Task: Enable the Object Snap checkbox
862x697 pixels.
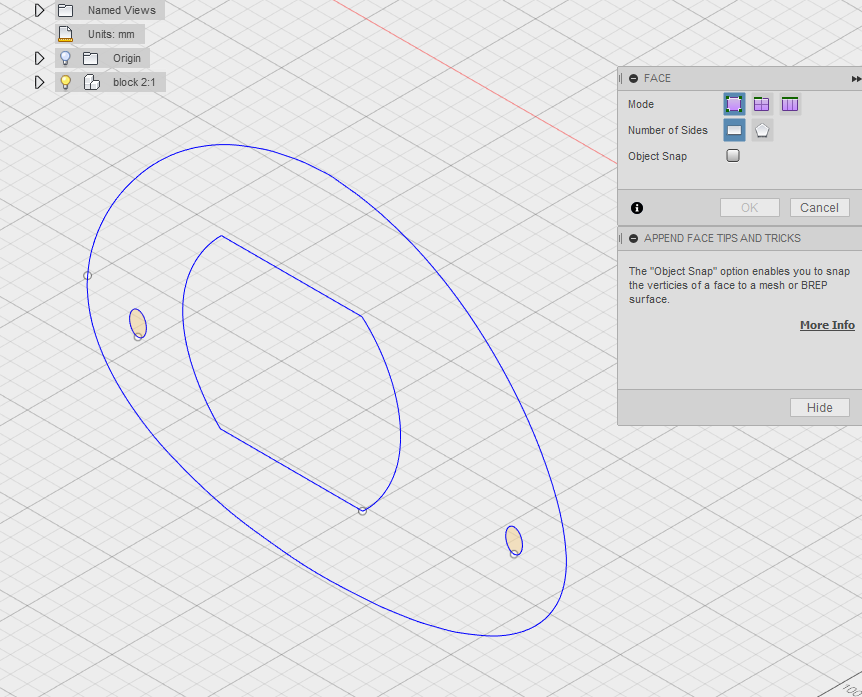Action: (x=733, y=156)
